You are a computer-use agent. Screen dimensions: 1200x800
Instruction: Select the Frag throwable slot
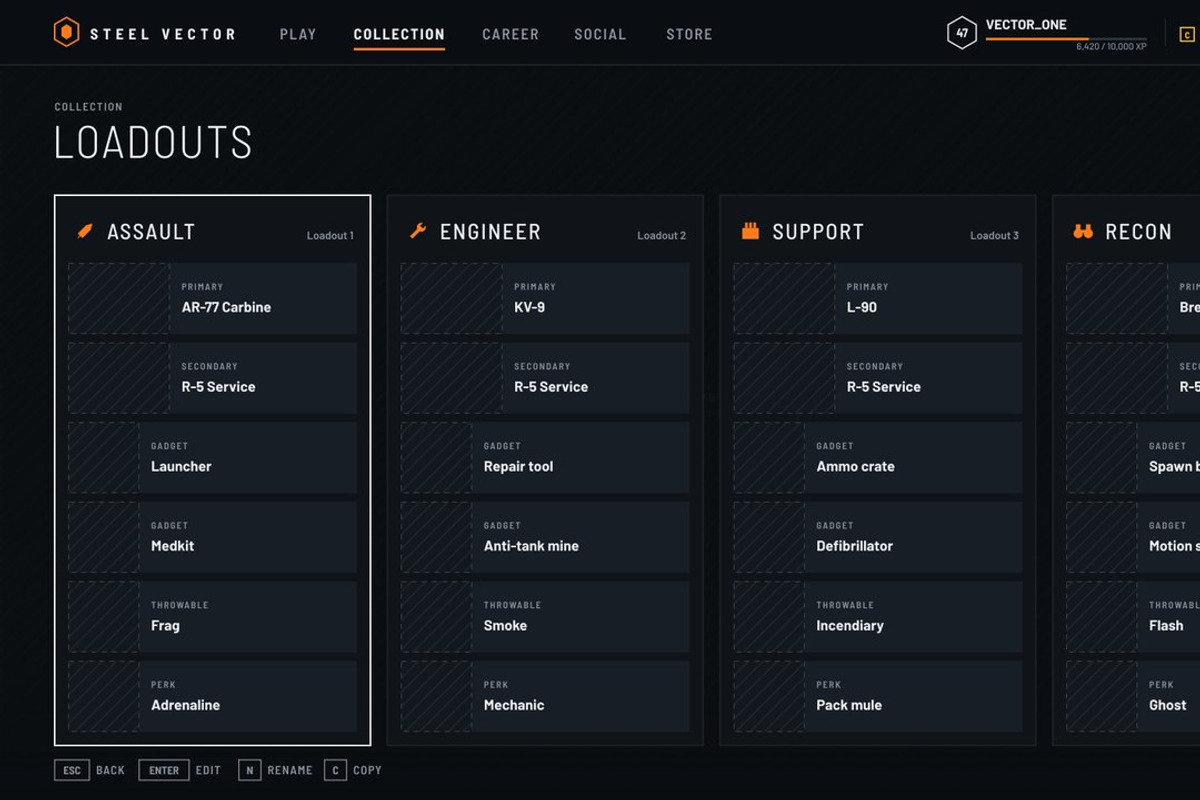pos(212,617)
